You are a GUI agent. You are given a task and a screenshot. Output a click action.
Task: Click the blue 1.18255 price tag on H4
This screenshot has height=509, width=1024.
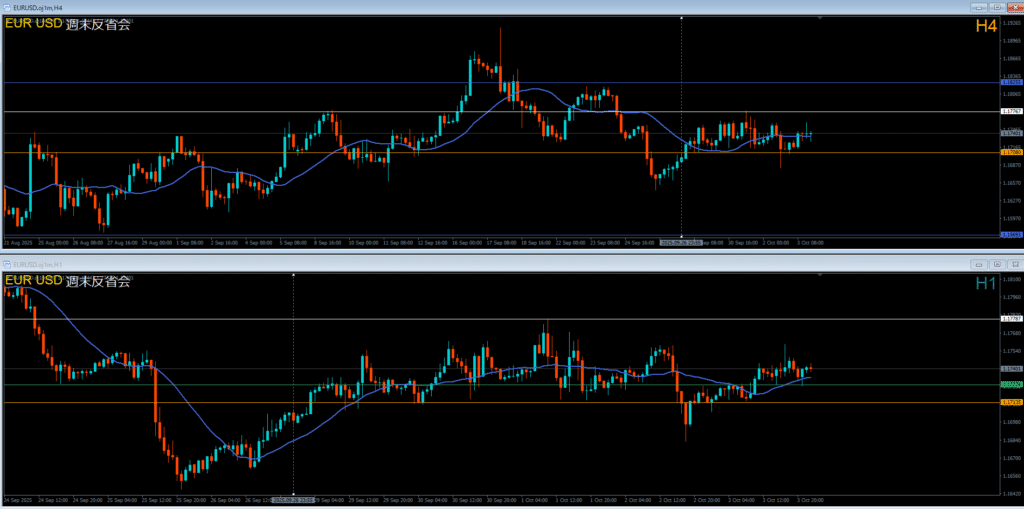(x=1010, y=82)
